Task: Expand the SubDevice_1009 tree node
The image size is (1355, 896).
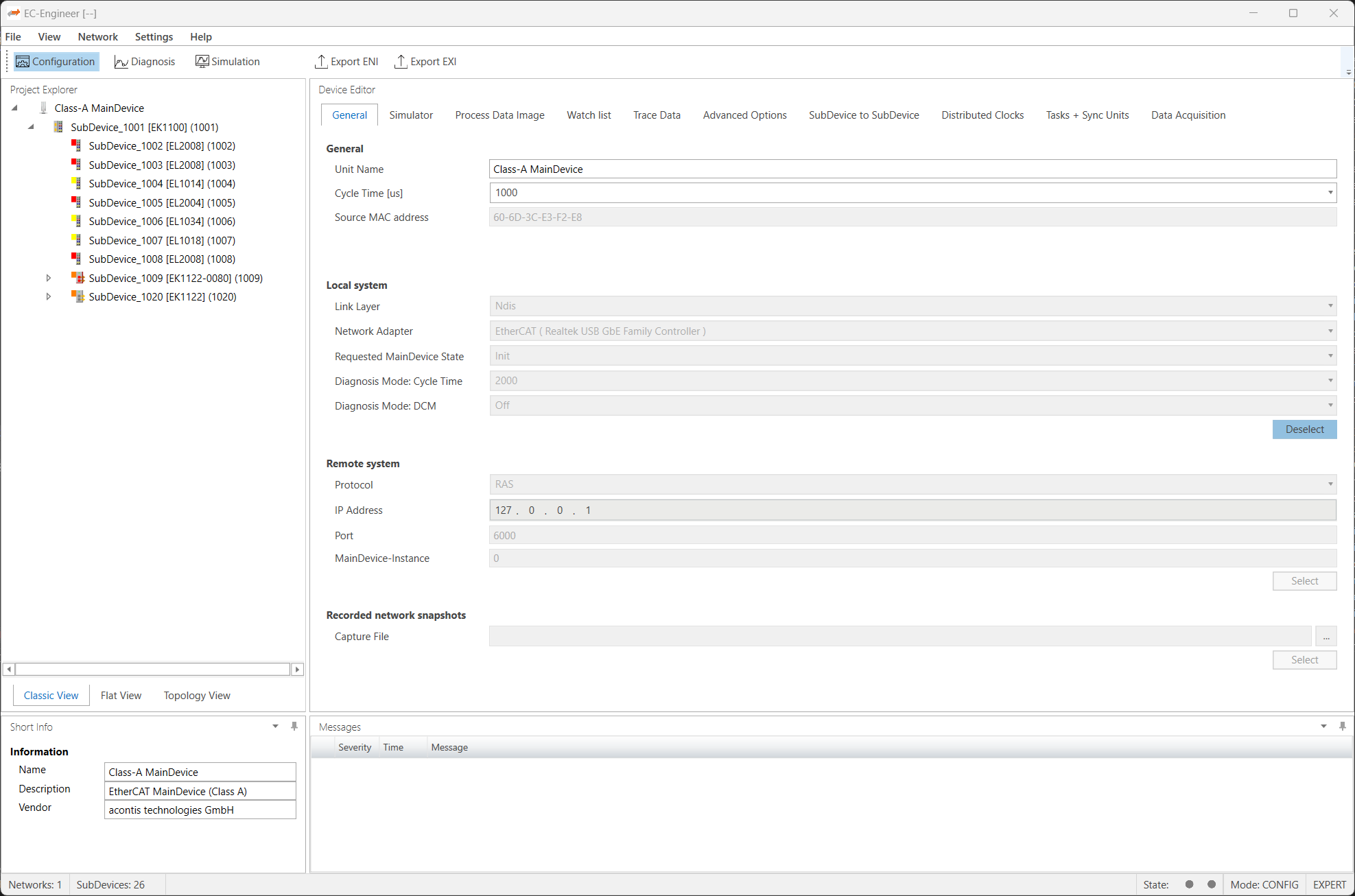Action: (49, 278)
